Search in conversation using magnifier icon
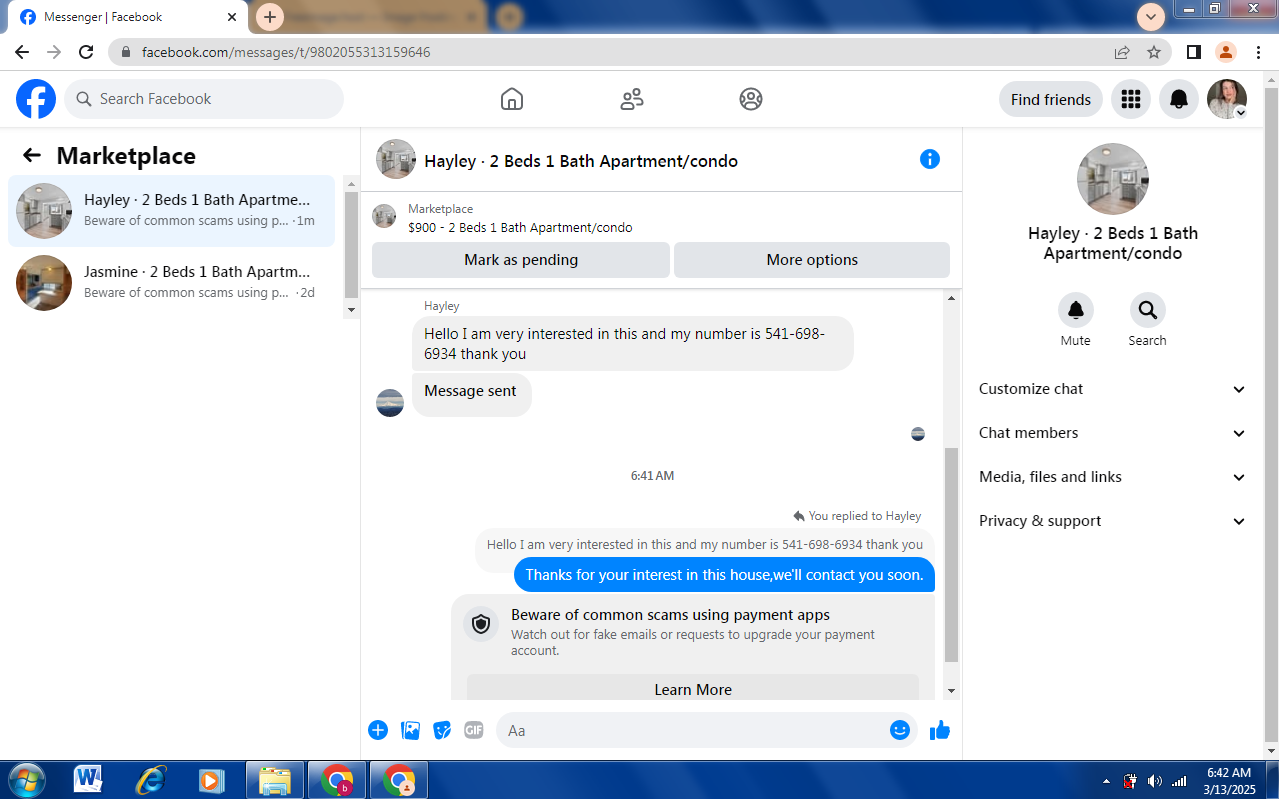 point(1147,310)
